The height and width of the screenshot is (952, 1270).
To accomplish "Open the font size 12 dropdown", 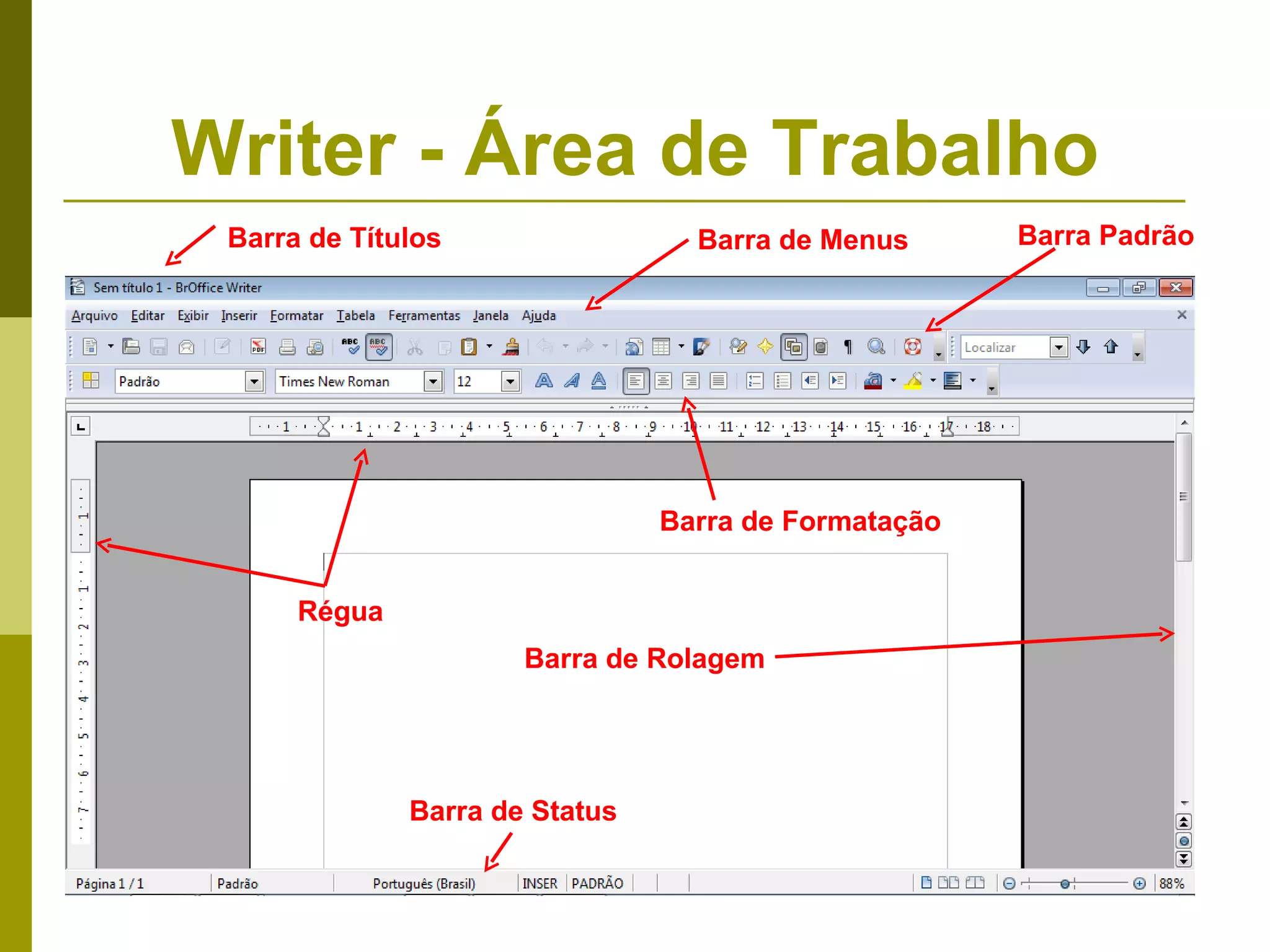I will [510, 381].
